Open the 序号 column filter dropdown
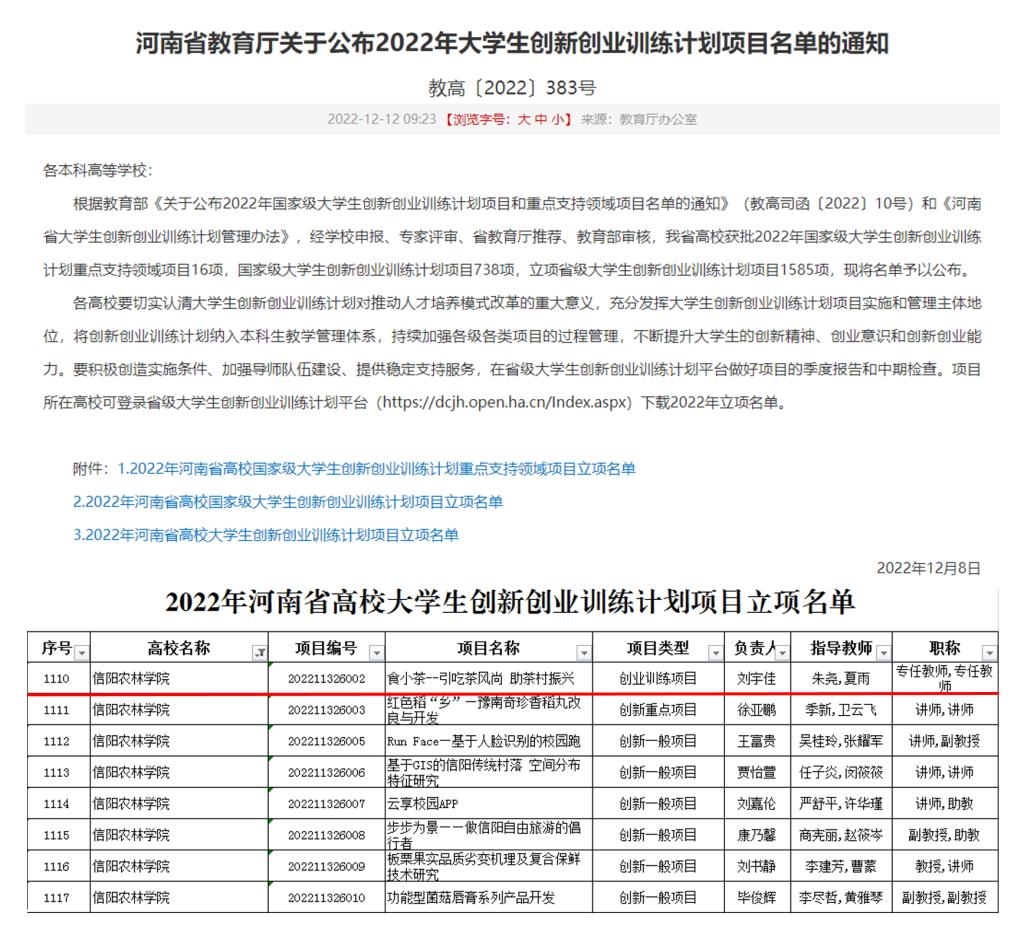Screen dimensions: 1024x926 pyautogui.click(x=82, y=652)
